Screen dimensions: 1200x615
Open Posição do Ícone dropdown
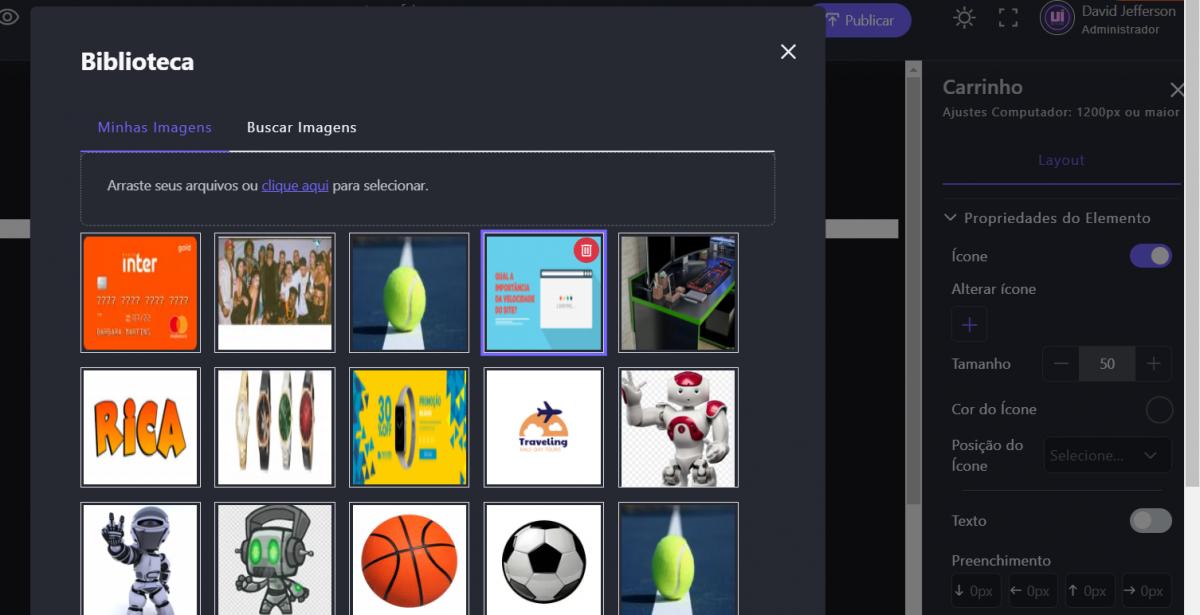(x=1107, y=455)
